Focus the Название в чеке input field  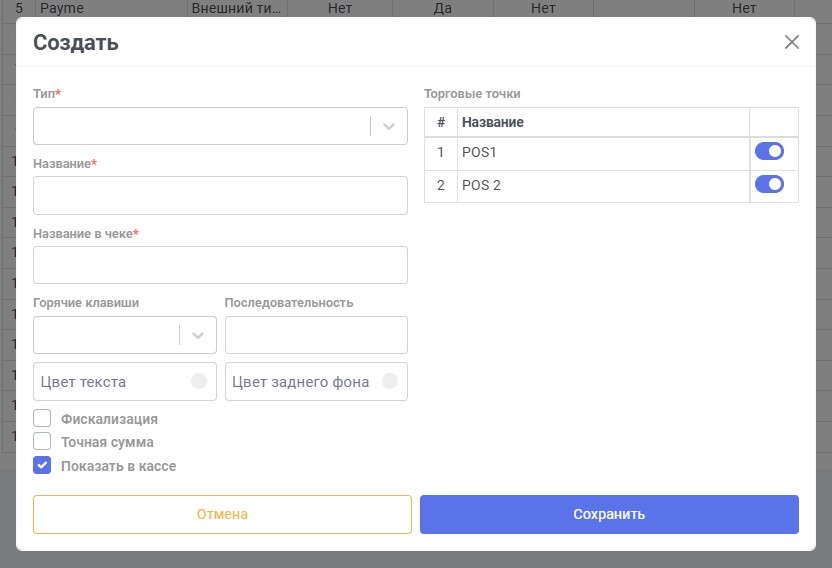[x=220, y=265]
